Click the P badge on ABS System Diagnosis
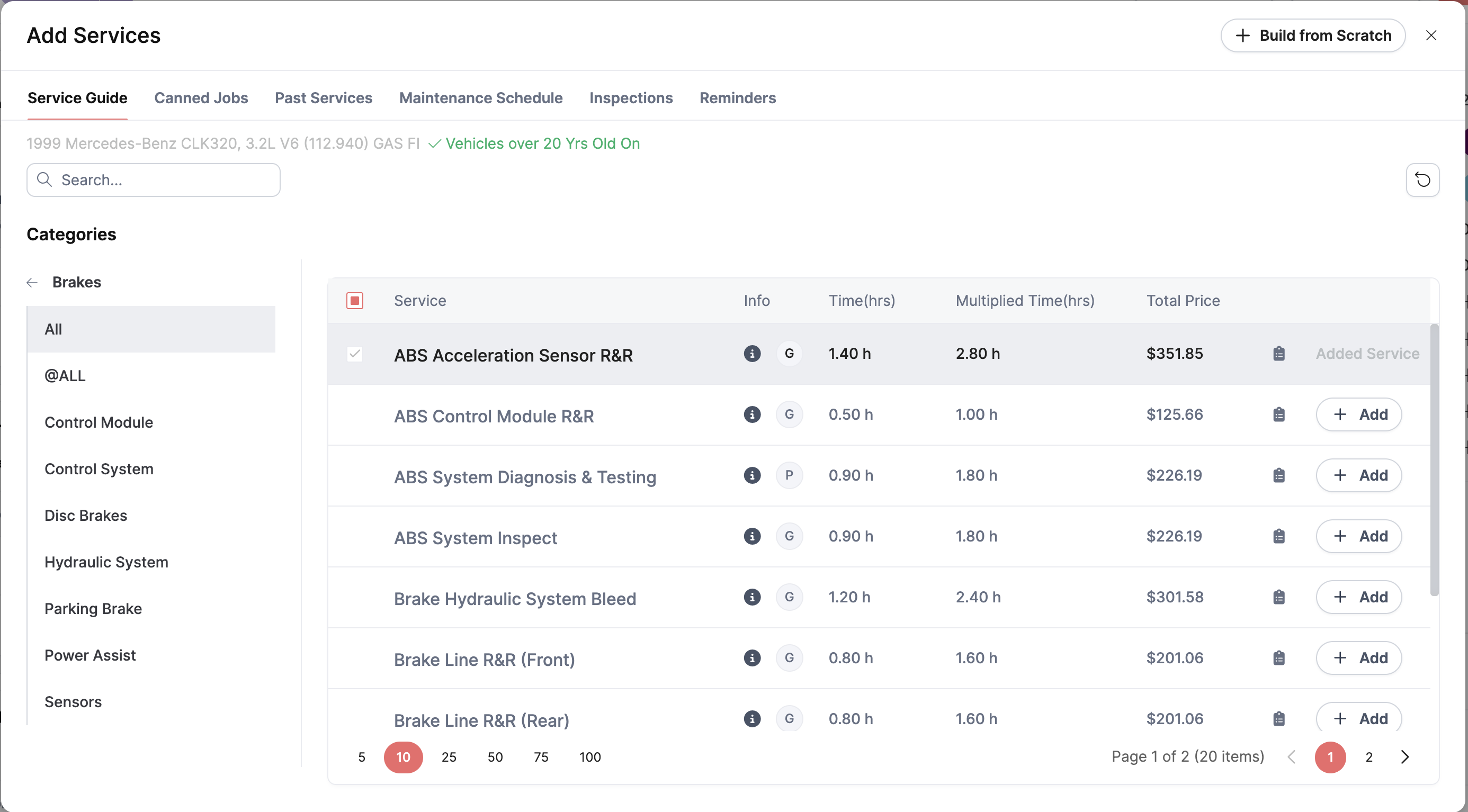Image resolution: width=1468 pixels, height=812 pixels. pos(789,475)
